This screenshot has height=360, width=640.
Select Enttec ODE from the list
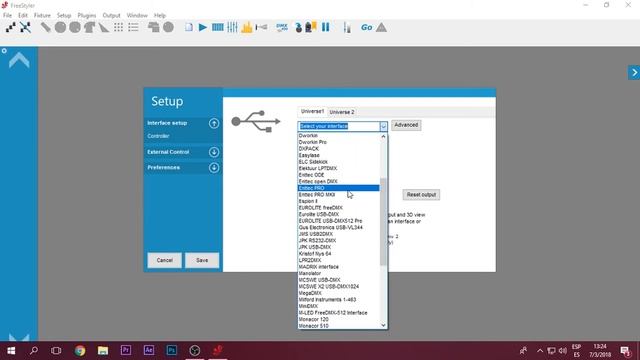pos(339,175)
